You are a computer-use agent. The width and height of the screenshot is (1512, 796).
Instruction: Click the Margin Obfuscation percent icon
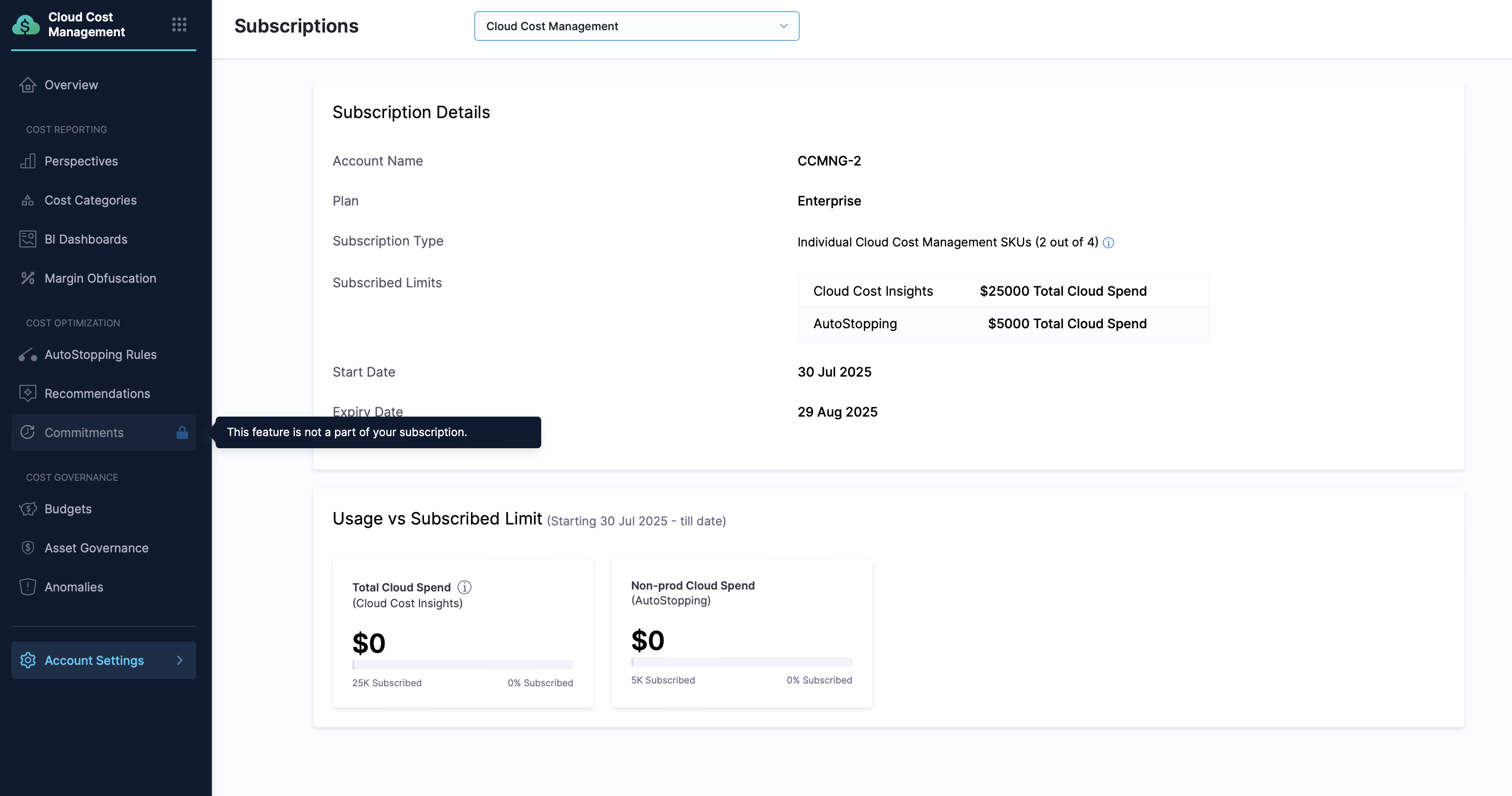point(27,278)
